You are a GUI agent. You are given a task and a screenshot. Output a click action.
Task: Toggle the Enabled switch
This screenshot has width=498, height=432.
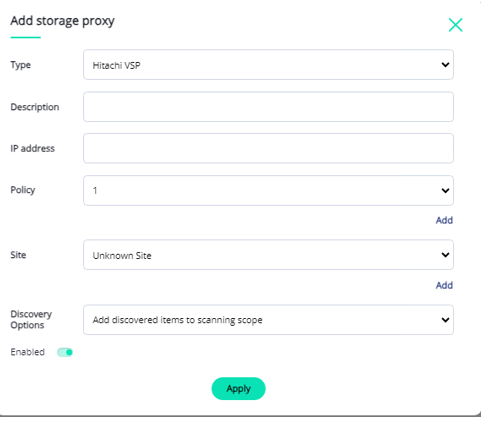click(x=65, y=352)
